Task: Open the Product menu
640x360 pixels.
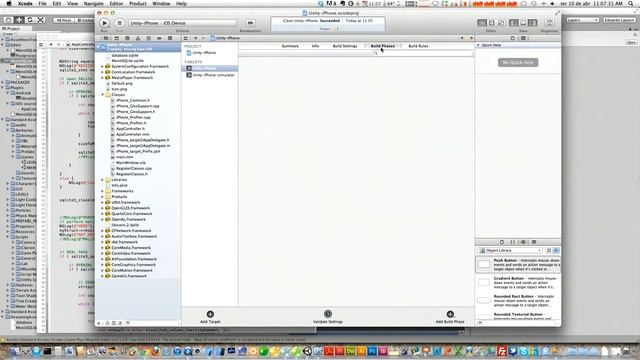Action: pyautogui.click(x=138, y=3)
